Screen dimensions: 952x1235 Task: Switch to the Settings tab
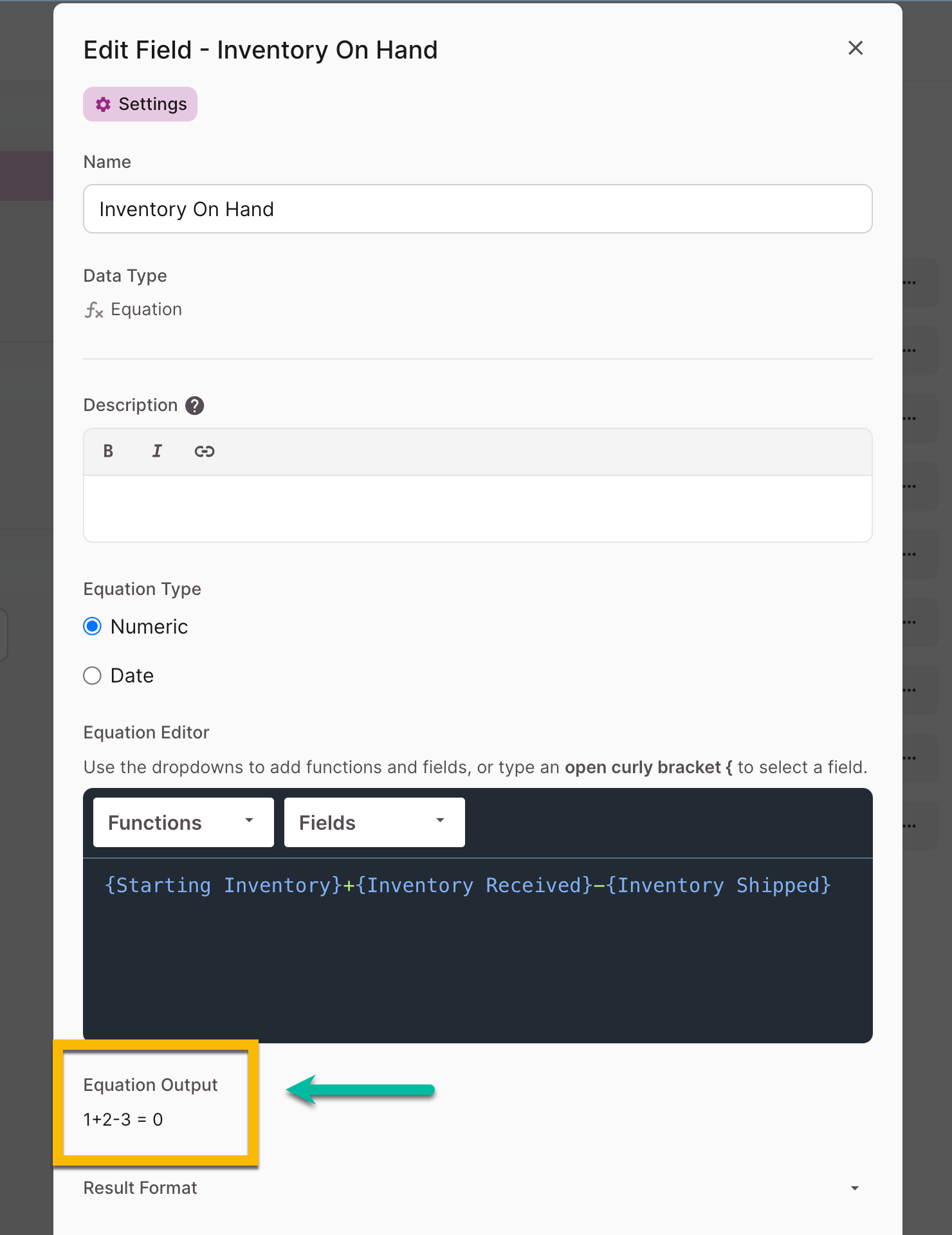140,104
